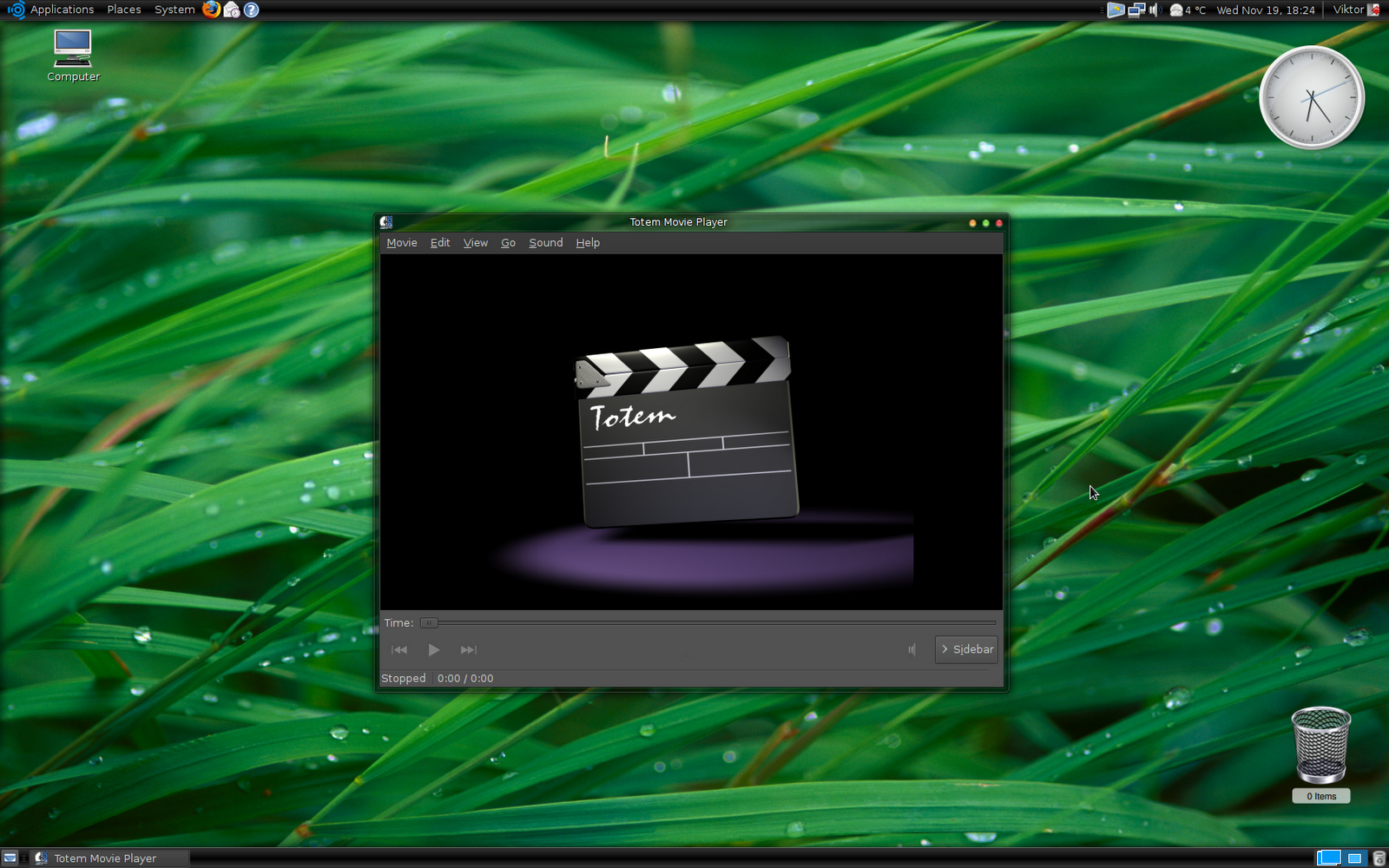Screen dimensions: 1389x868
Task: Open the mail launcher icon in top panel
Action: 232,10
